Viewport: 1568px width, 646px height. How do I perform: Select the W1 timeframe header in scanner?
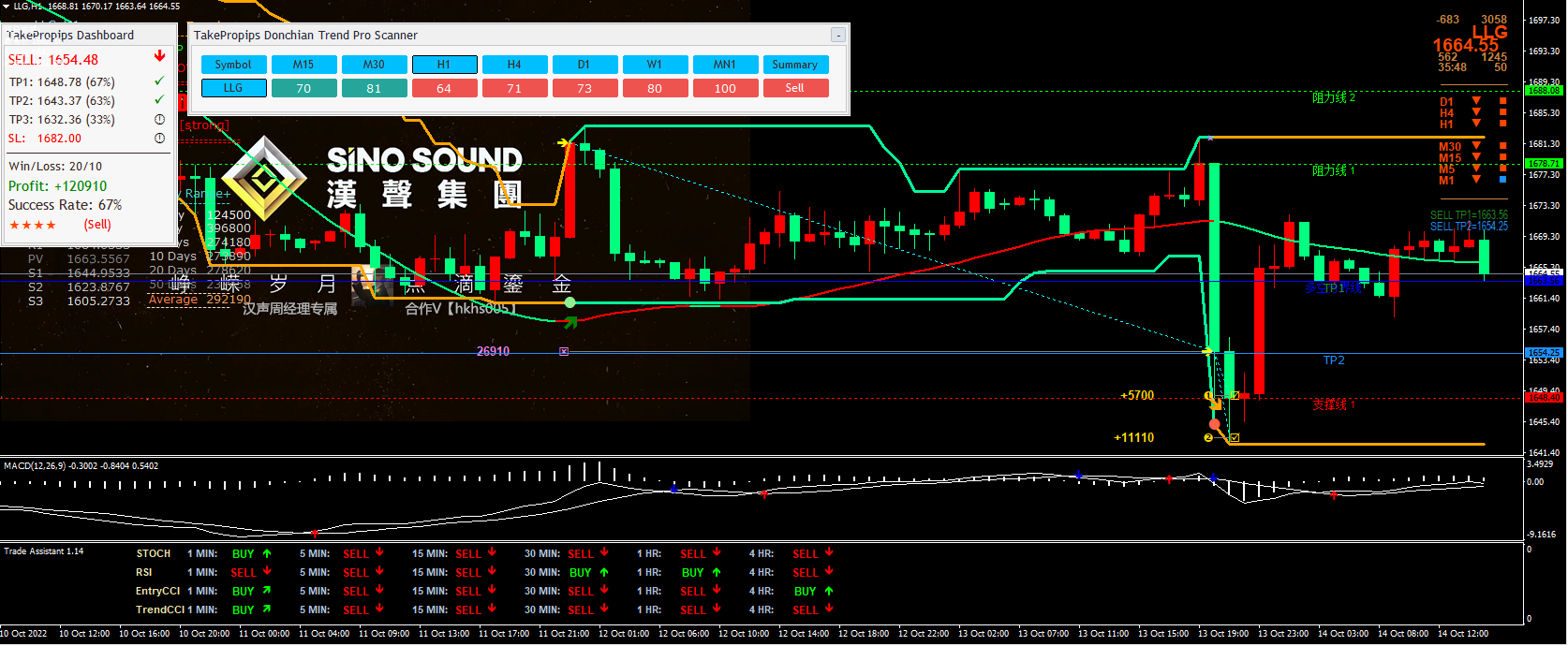(655, 65)
